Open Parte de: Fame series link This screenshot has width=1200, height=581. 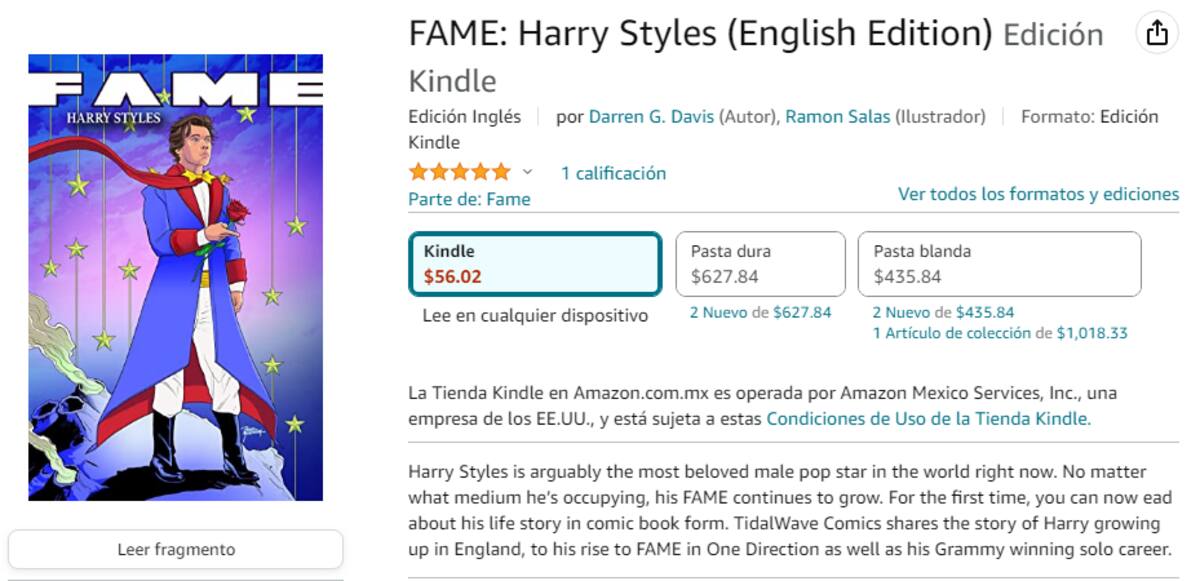(x=469, y=199)
